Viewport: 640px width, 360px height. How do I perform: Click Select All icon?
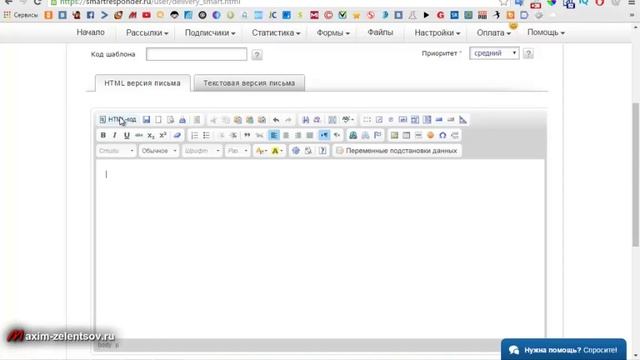coord(332,120)
